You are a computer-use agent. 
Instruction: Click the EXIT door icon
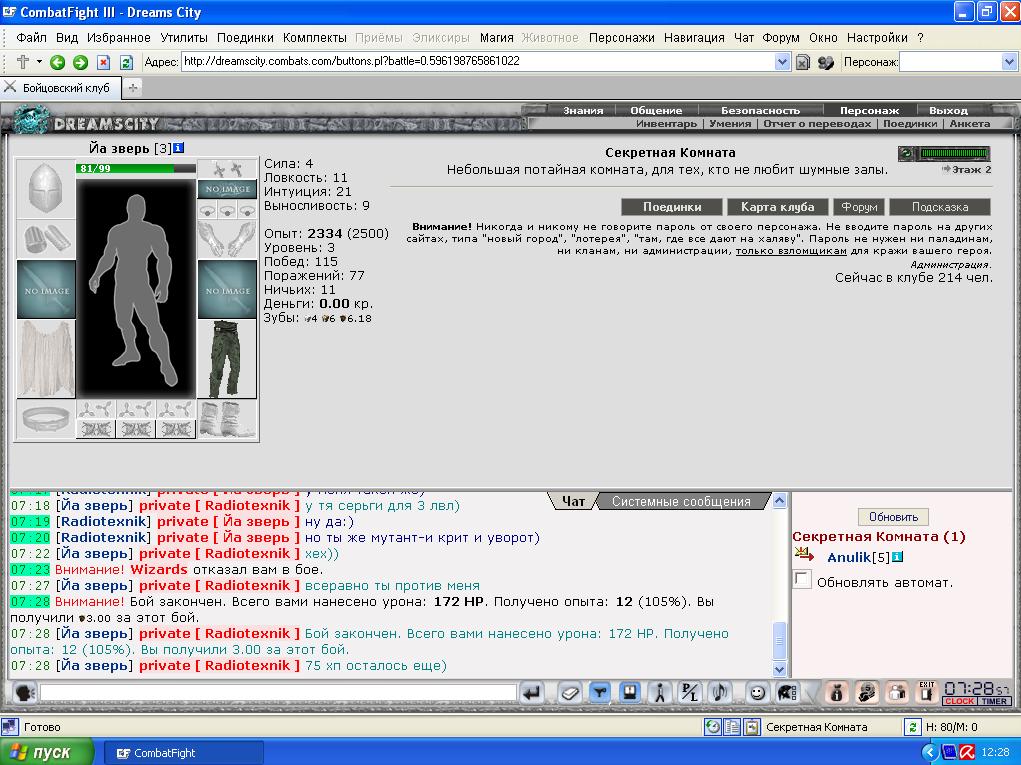pos(927,693)
